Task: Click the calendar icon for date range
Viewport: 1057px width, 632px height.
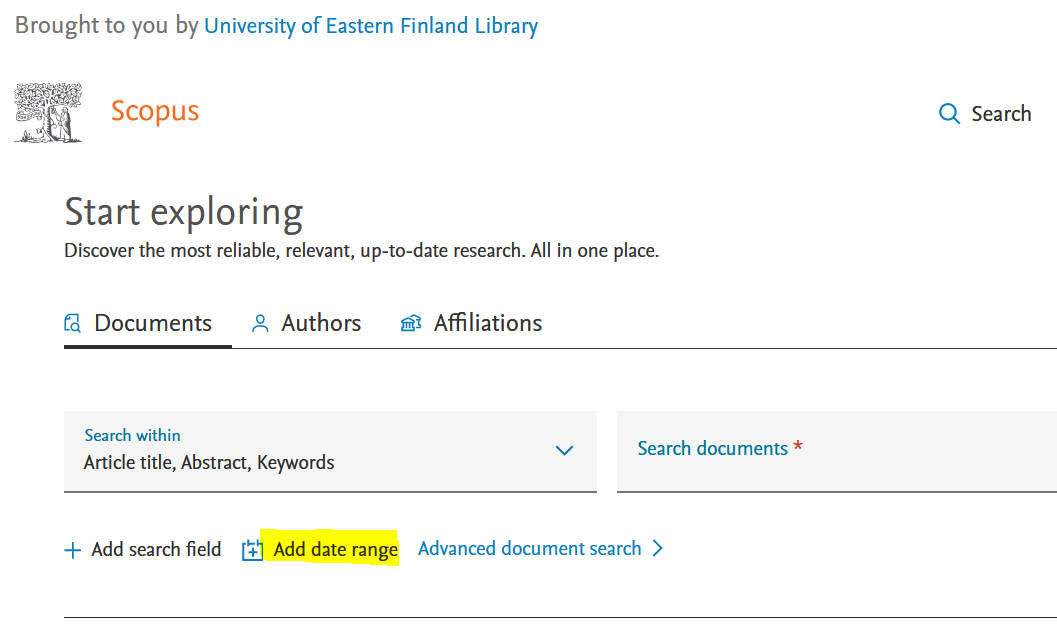Action: coord(252,550)
